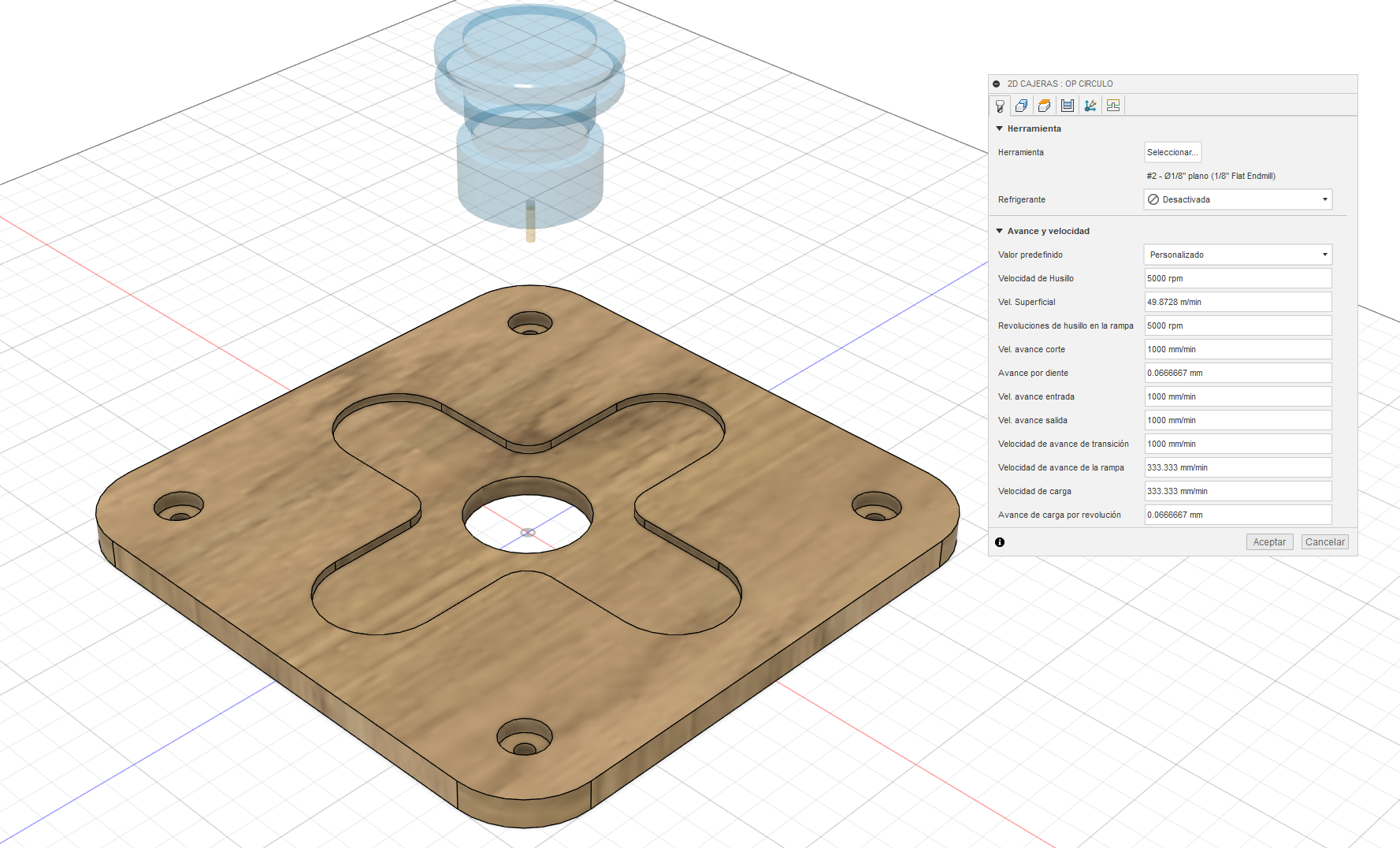Edit the Vel. avance salida field
The height and width of the screenshot is (848, 1400).
tap(1238, 420)
